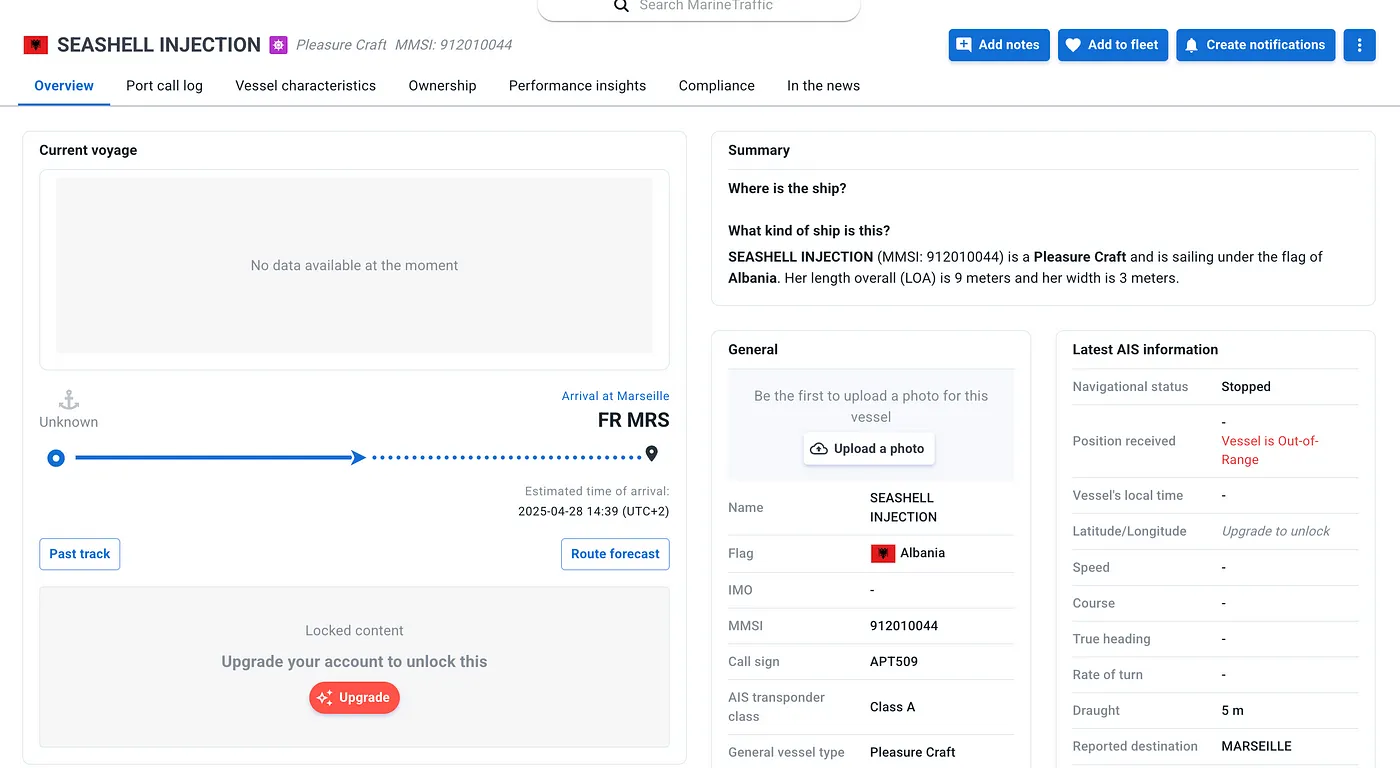1400x768 pixels.
Task: Click the Create notifications button
Action: [1255, 45]
